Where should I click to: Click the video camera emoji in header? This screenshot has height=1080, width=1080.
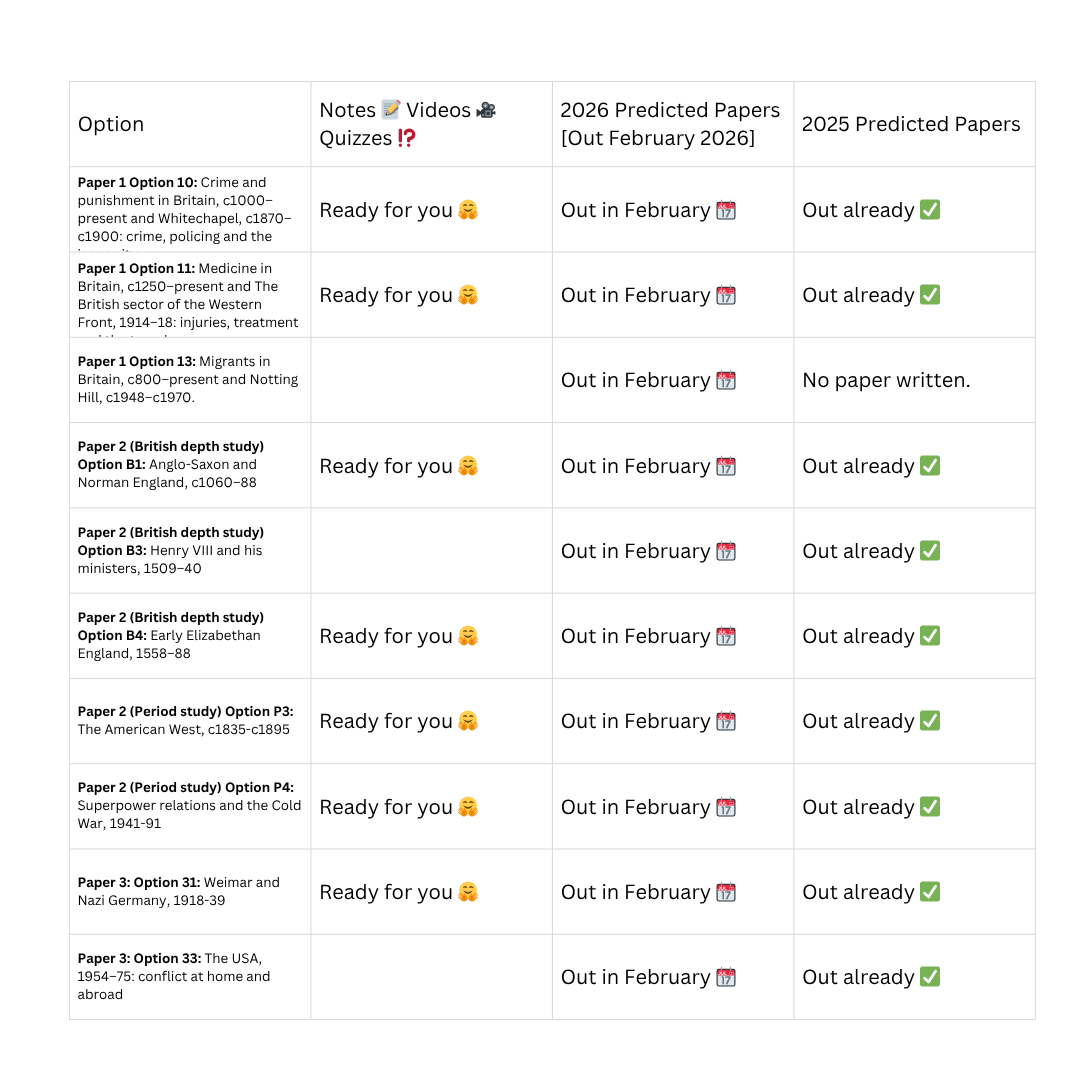pyautogui.click(x=486, y=110)
